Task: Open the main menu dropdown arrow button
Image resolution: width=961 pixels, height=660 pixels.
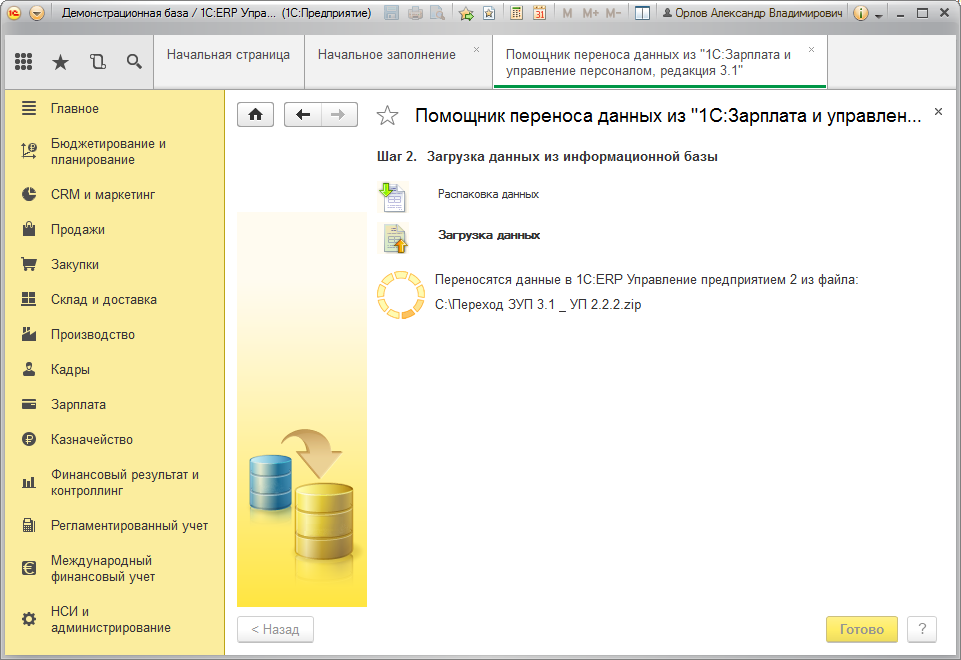Action: point(37,13)
